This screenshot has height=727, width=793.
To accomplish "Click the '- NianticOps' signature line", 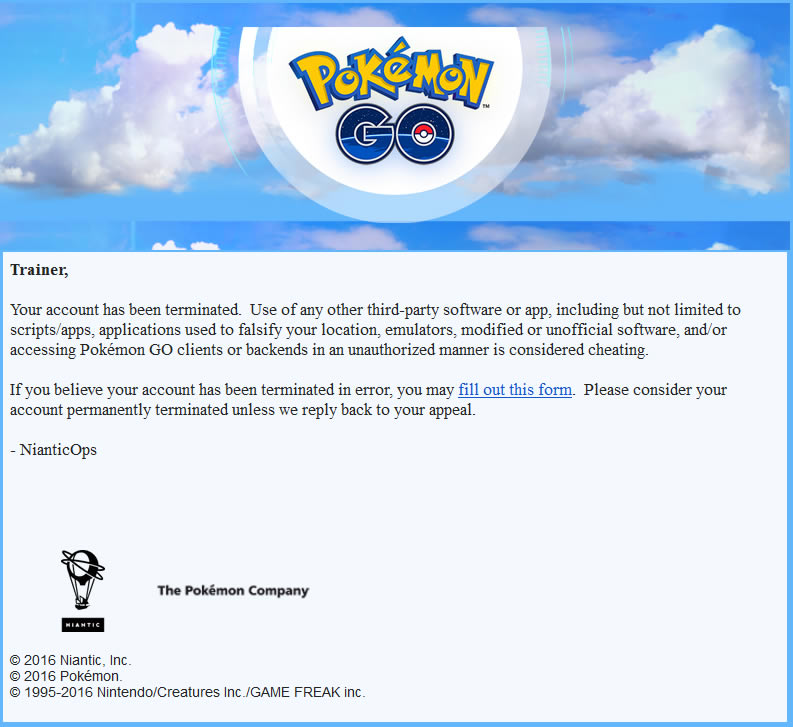I will pyautogui.click(x=53, y=450).
